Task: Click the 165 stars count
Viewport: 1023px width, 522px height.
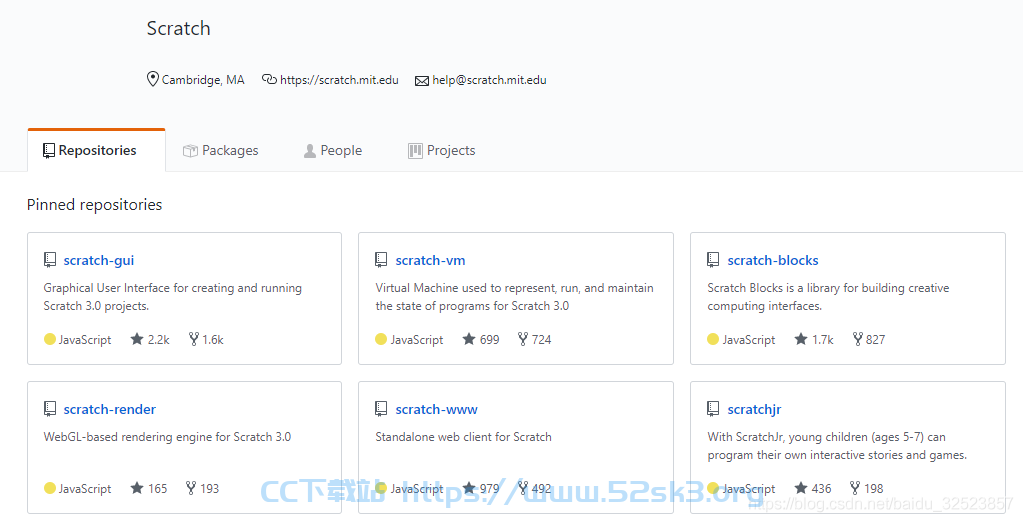Action: (x=157, y=488)
